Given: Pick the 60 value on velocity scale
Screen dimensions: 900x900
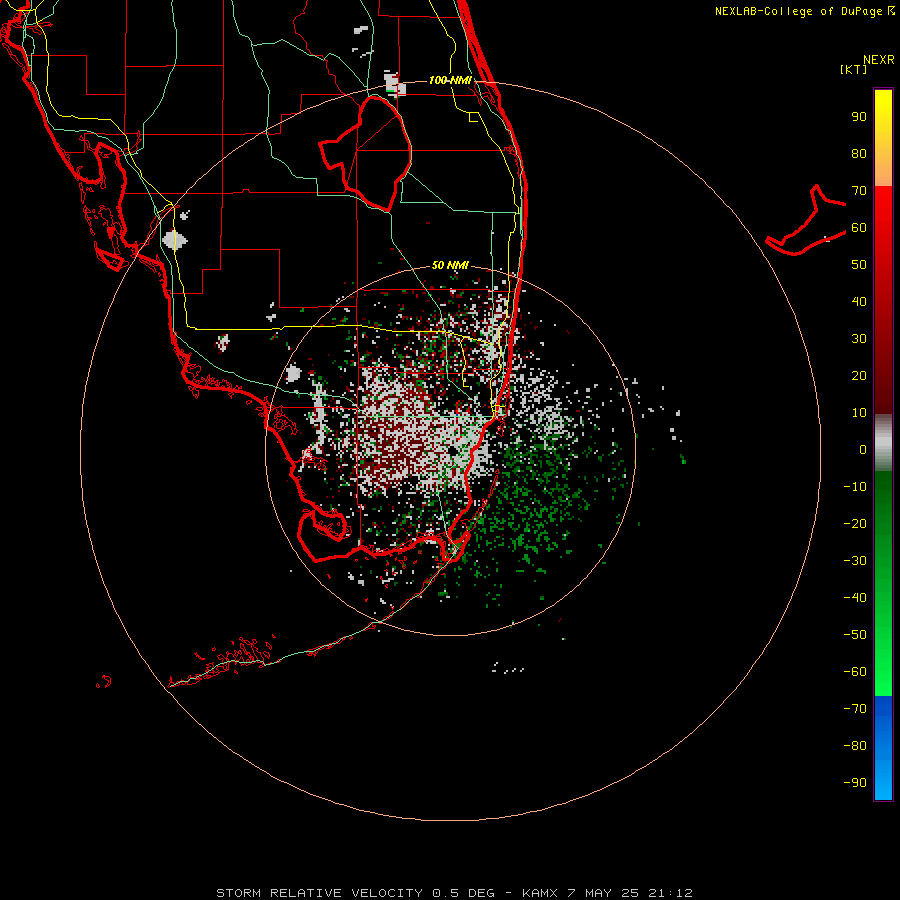Looking at the screenshot, I should pos(859,228).
